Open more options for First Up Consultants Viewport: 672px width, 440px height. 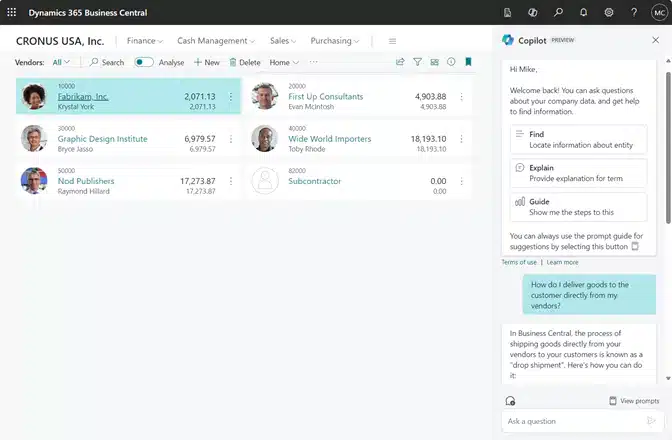pos(462,97)
